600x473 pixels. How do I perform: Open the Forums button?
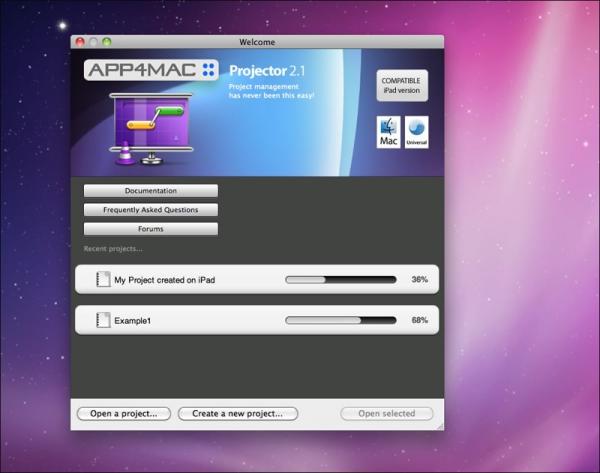click(x=151, y=229)
